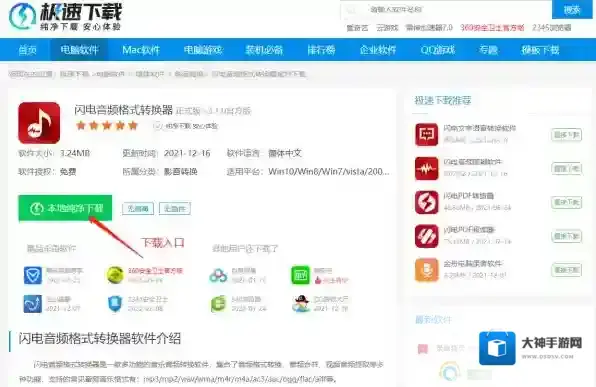The image size is (596, 387).
Task: Click the 闪电PDF转换器 title in sidebar
Action: click(x=468, y=196)
